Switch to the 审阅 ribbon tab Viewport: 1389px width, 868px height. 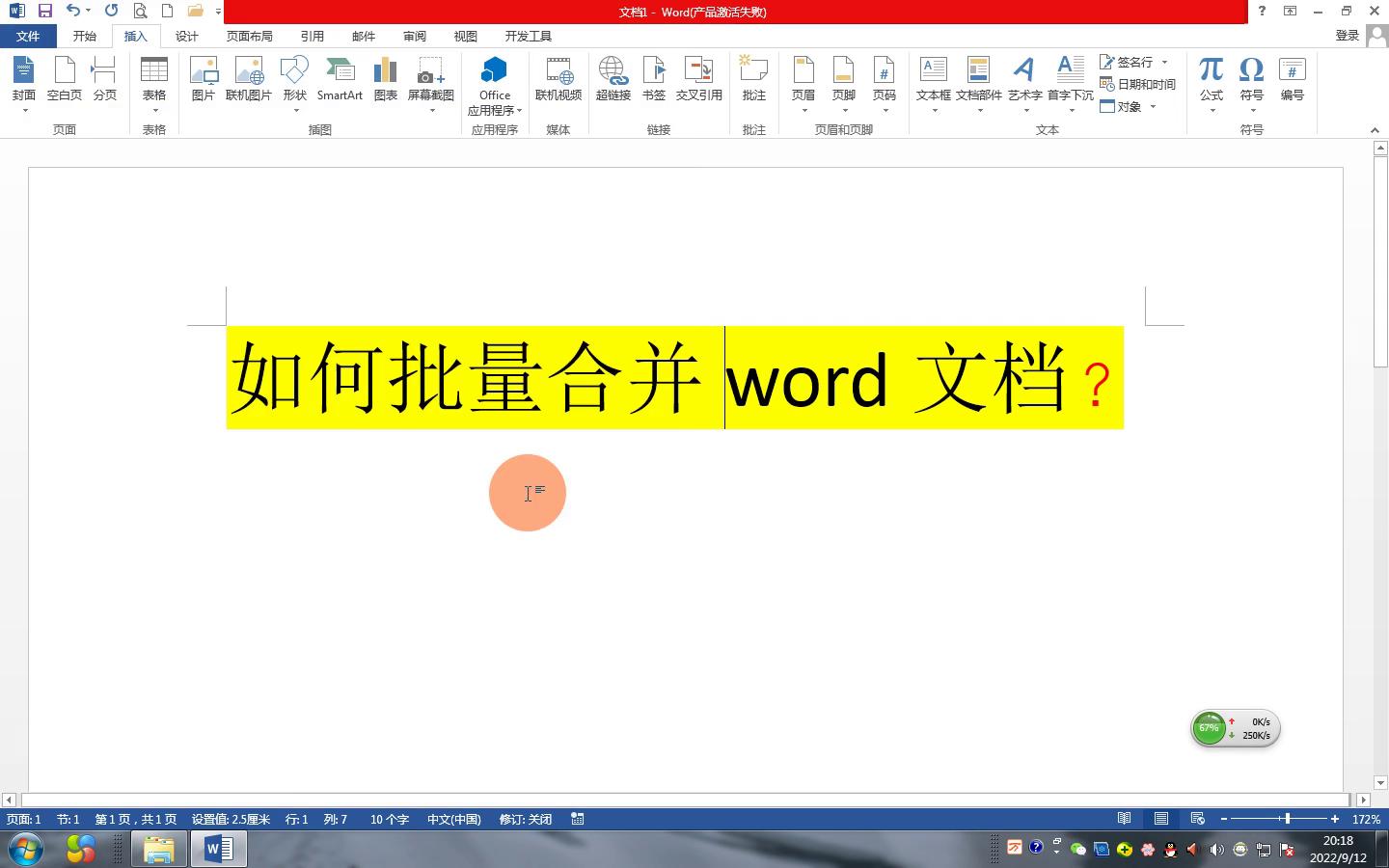(414, 36)
